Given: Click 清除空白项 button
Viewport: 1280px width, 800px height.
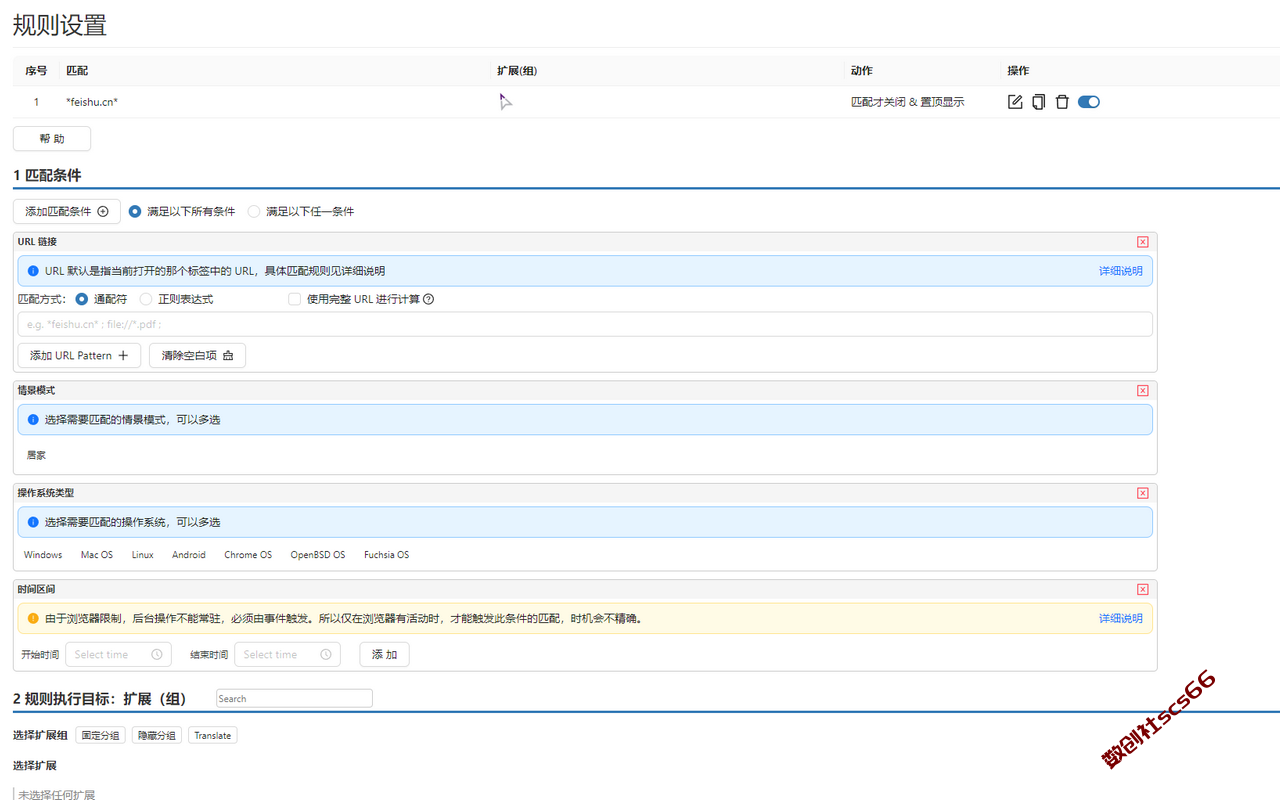Looking at the screenshot, I should 197,355.
